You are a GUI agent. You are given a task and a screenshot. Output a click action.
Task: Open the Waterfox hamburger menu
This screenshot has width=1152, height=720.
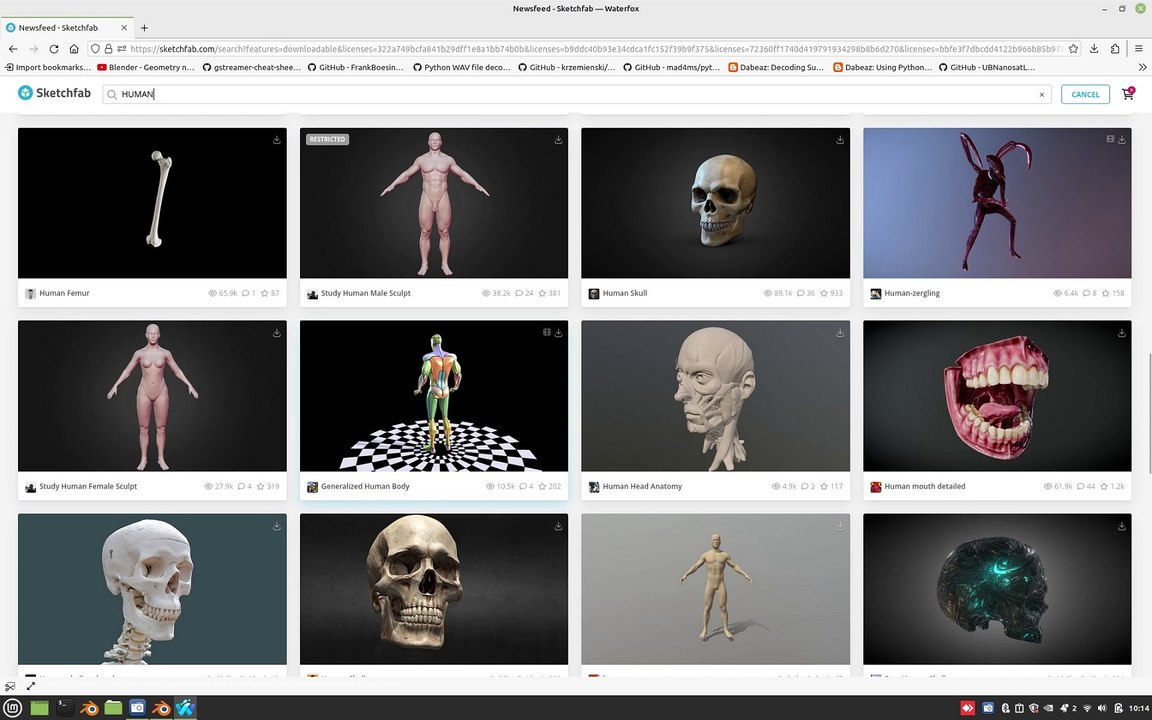click(1139, 49)
